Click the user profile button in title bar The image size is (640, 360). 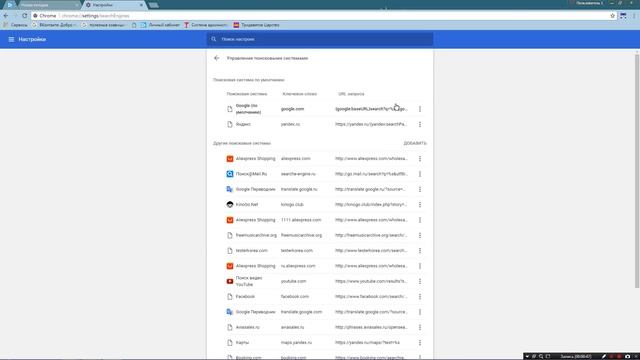589,3
